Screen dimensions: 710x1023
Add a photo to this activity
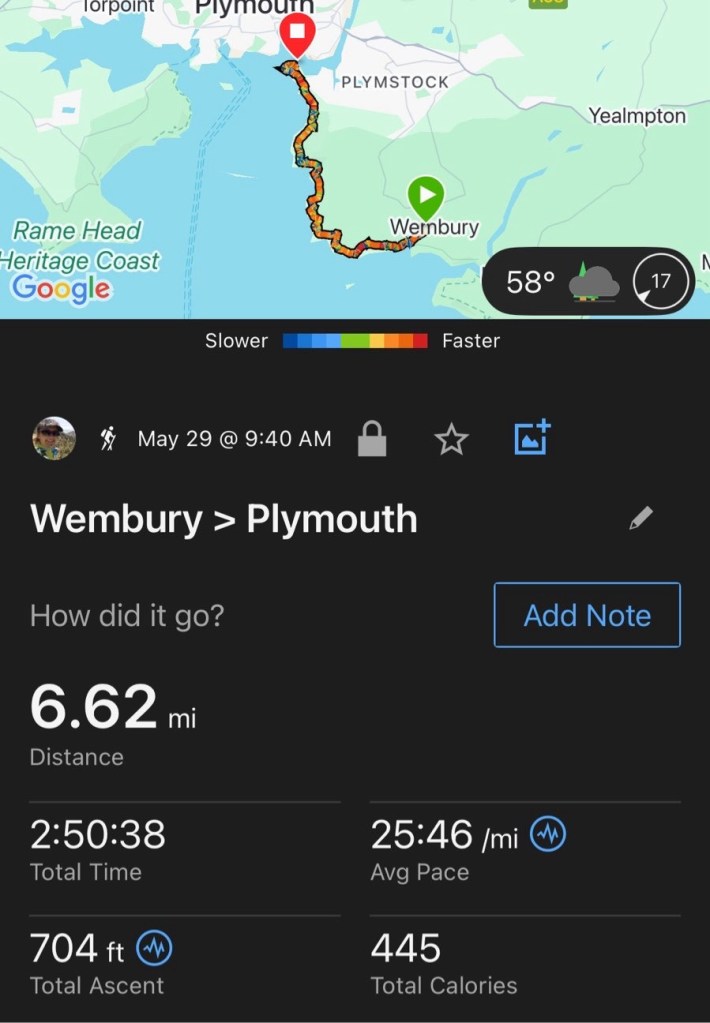pos(532,438)
